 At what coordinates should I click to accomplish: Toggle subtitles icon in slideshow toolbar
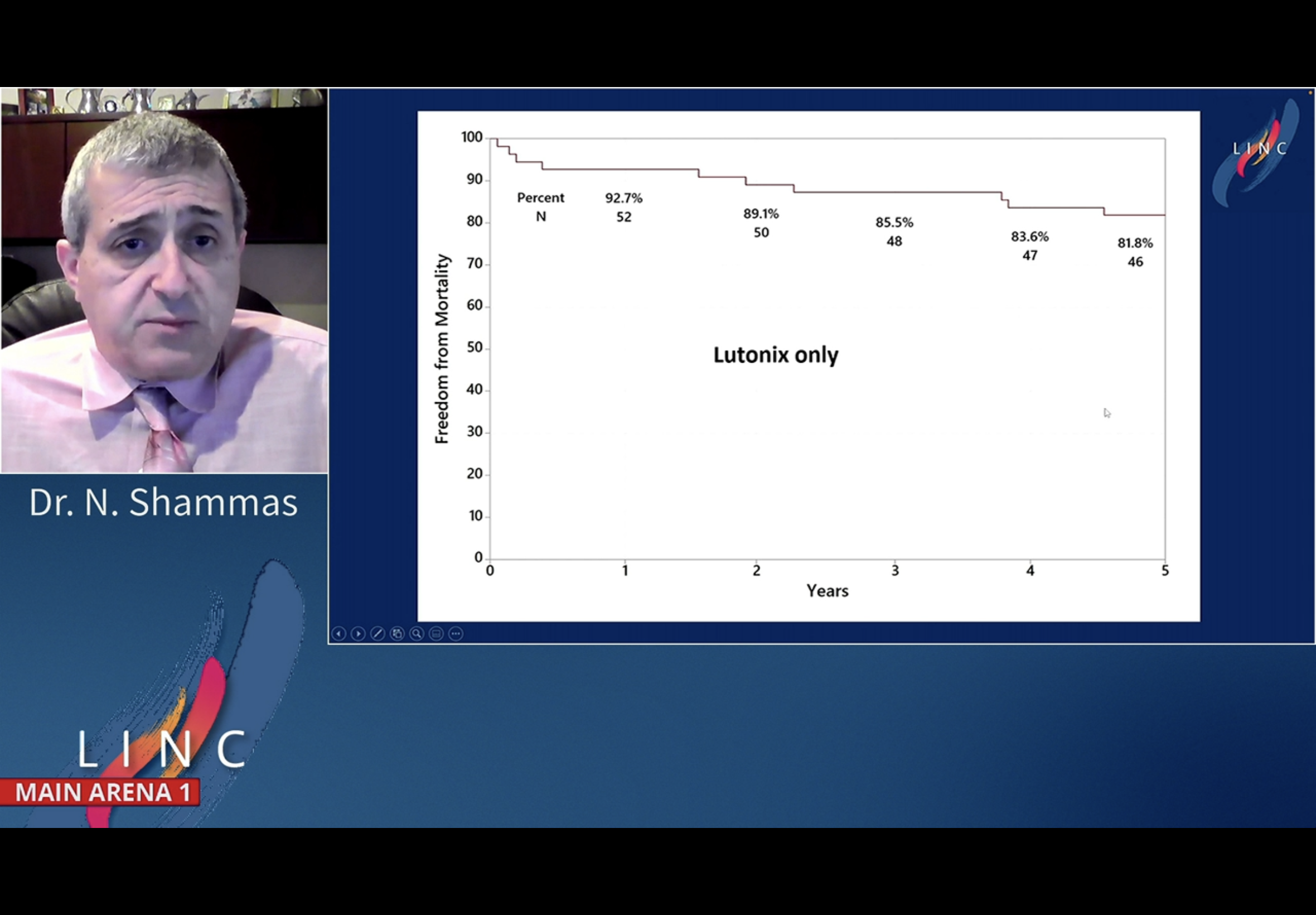tap(436, 633)
